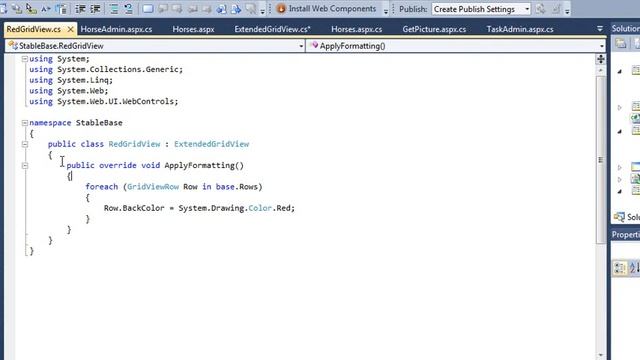The height and width of the screenshot is (360, 640).
Task: Click the editor scrollbar up arrow
Action: [x=600, y=71]
